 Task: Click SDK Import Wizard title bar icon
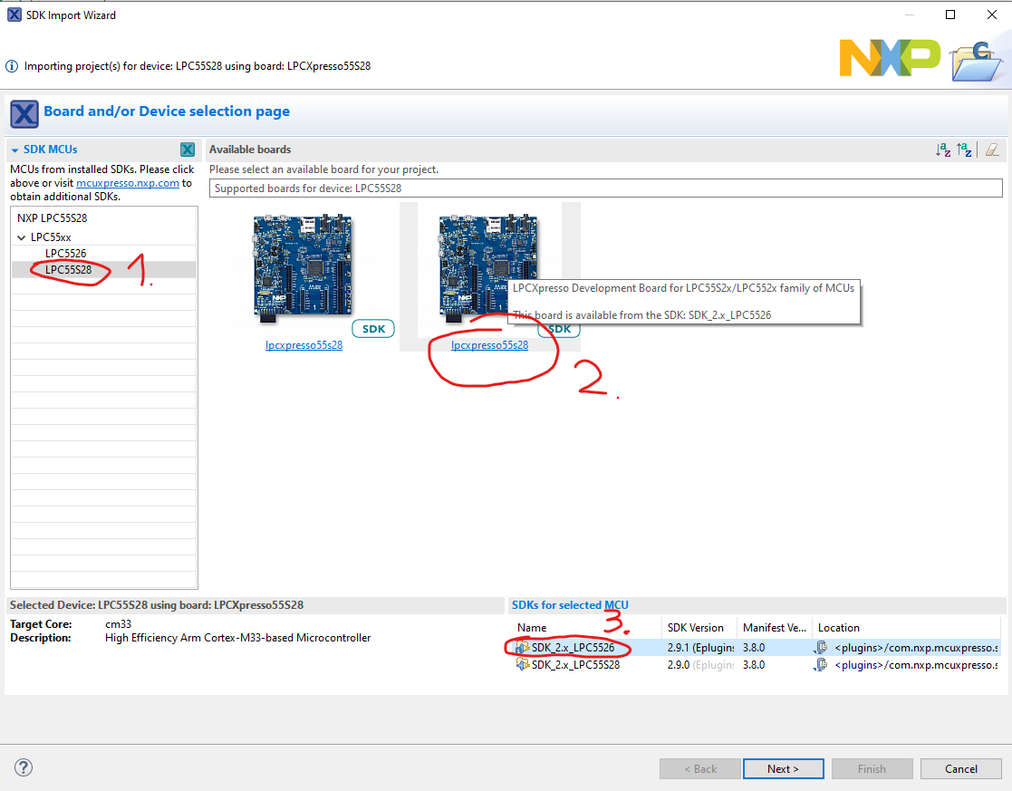pyautogui.click(x=14, y=14)
